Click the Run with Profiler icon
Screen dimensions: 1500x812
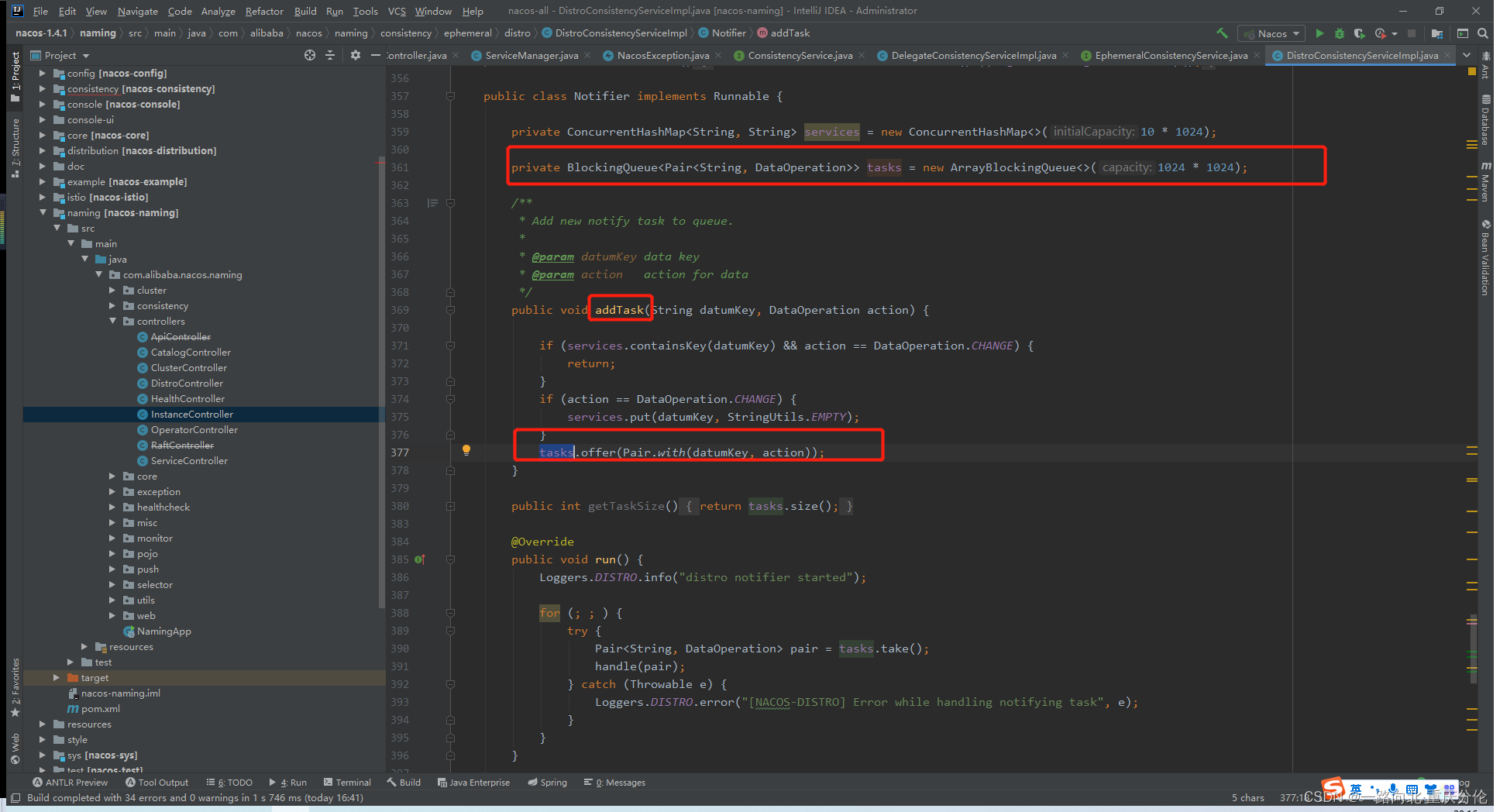tap(1380, 33)
